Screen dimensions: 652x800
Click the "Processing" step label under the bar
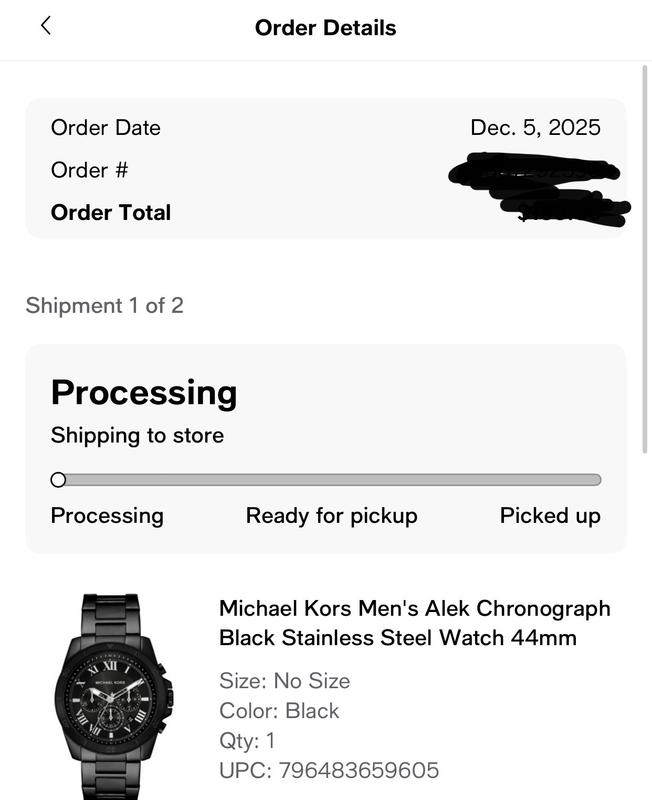click(x=107, y=516)
